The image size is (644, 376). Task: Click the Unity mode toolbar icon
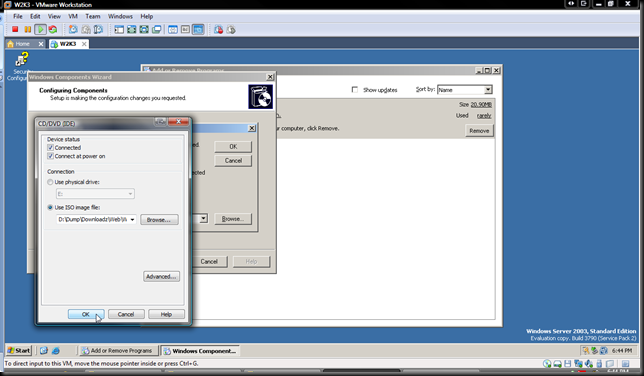pyautogui.click(x=156, y=30)
